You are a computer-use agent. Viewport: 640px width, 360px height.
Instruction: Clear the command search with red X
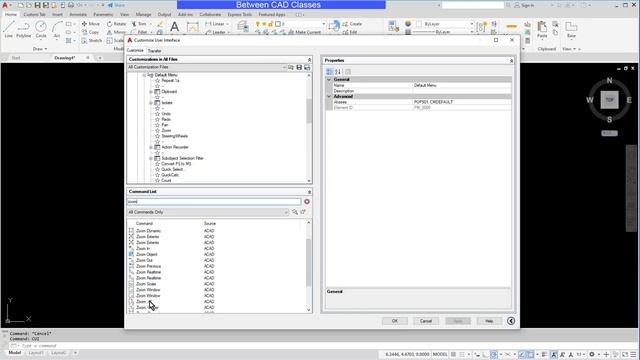click(307, 202)
